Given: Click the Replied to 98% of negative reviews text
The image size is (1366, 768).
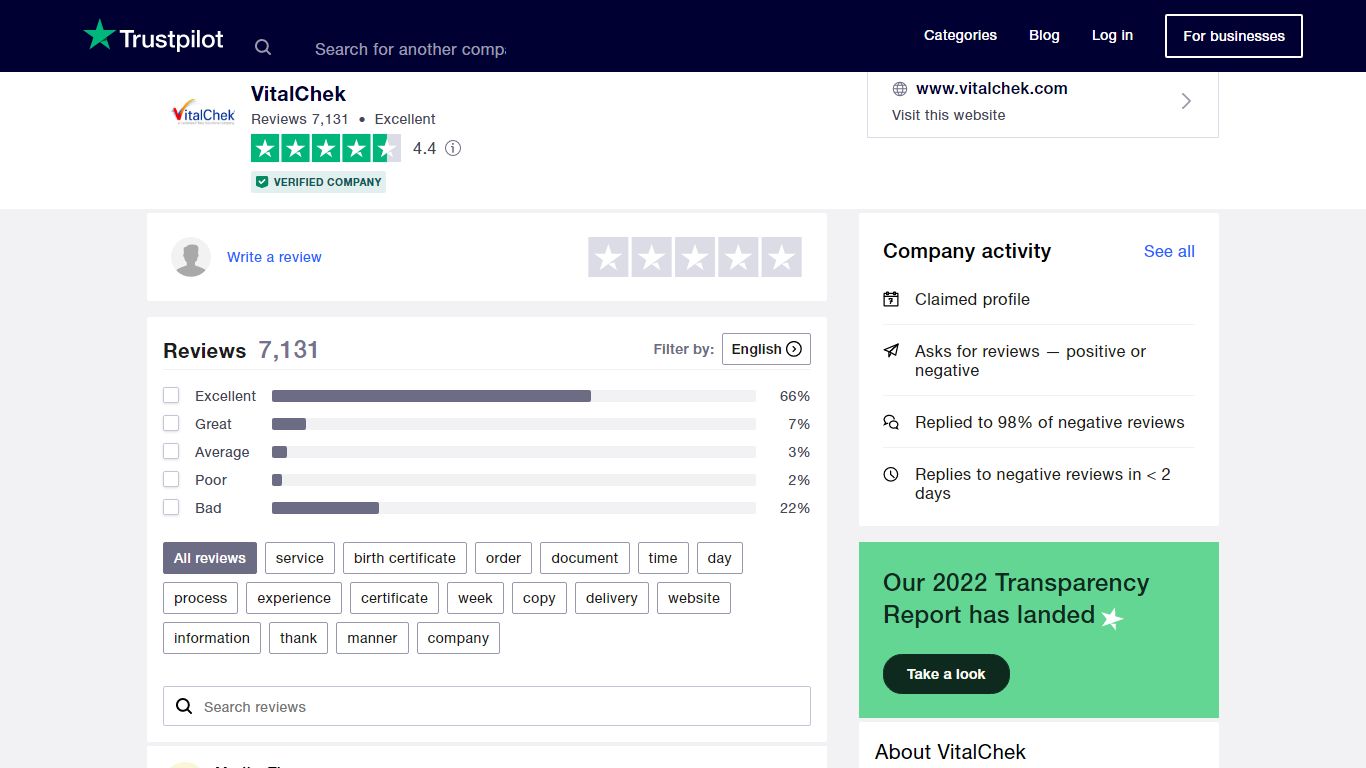Looking at the screenshot, I should pyautogui.click(x=1050, y=422).
